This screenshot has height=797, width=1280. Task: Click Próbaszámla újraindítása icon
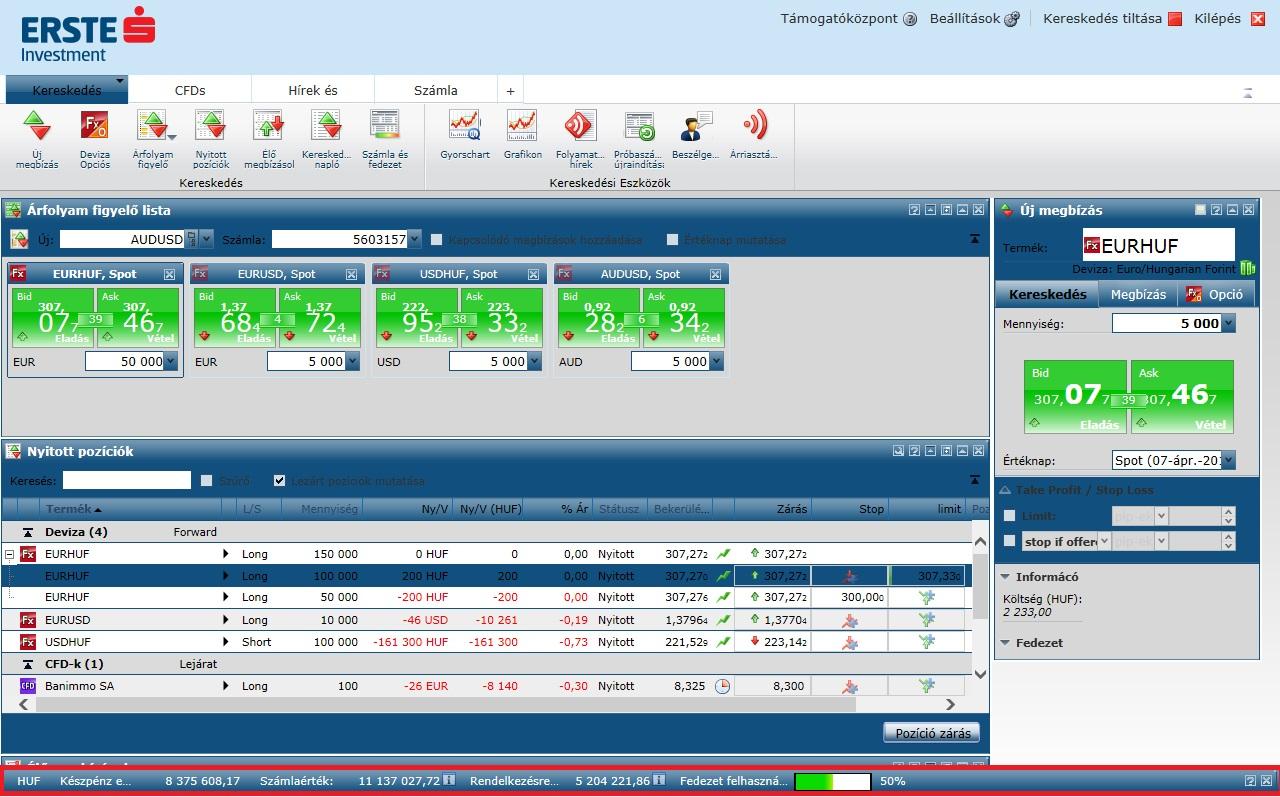[639, 127]
